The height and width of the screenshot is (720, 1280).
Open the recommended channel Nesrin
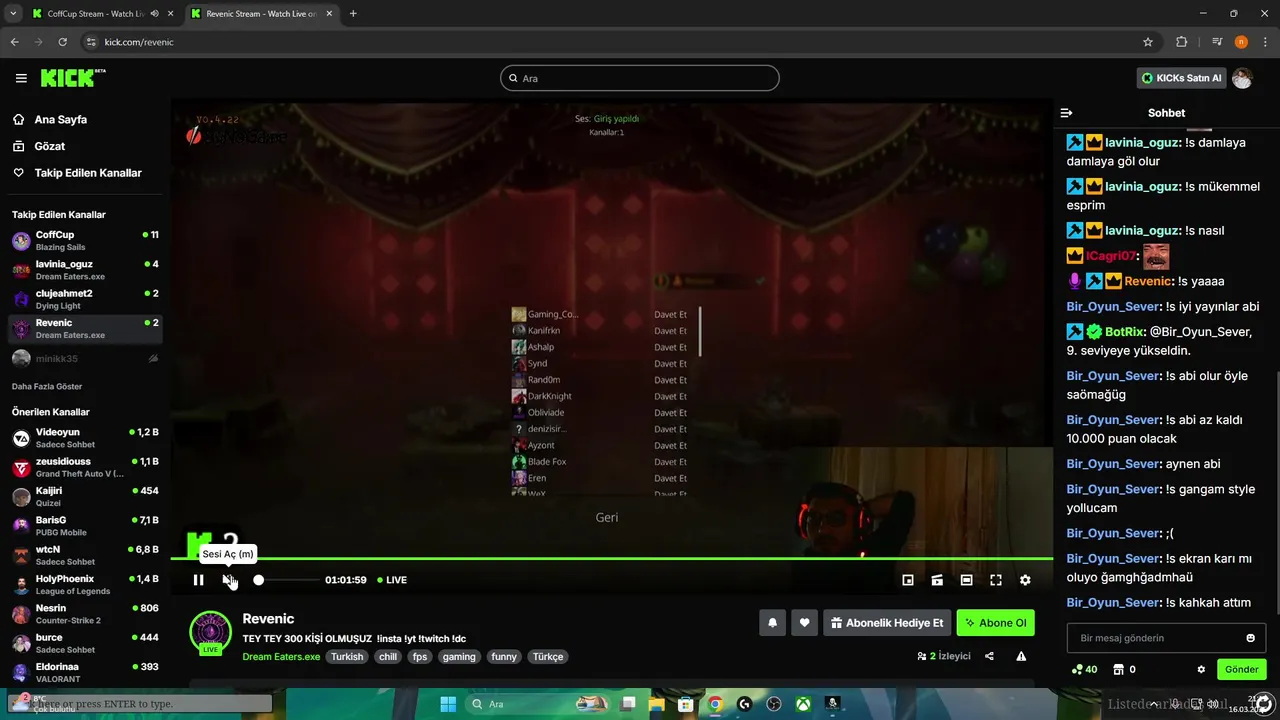coord(85,613)
